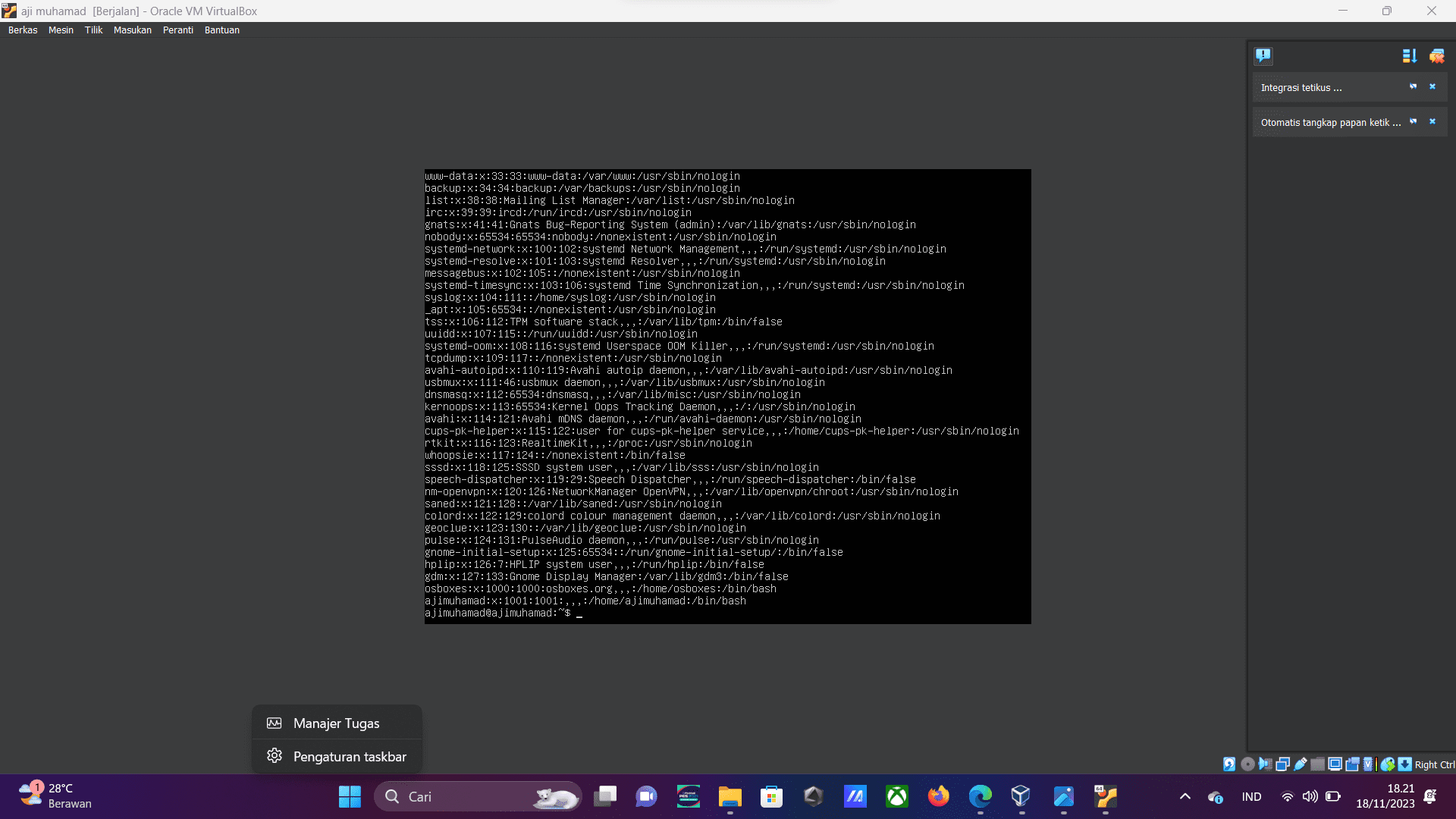Click the audio status icon in VirtualBox
Viewport: 1456px width, 819px height.
click(1265, 764)
